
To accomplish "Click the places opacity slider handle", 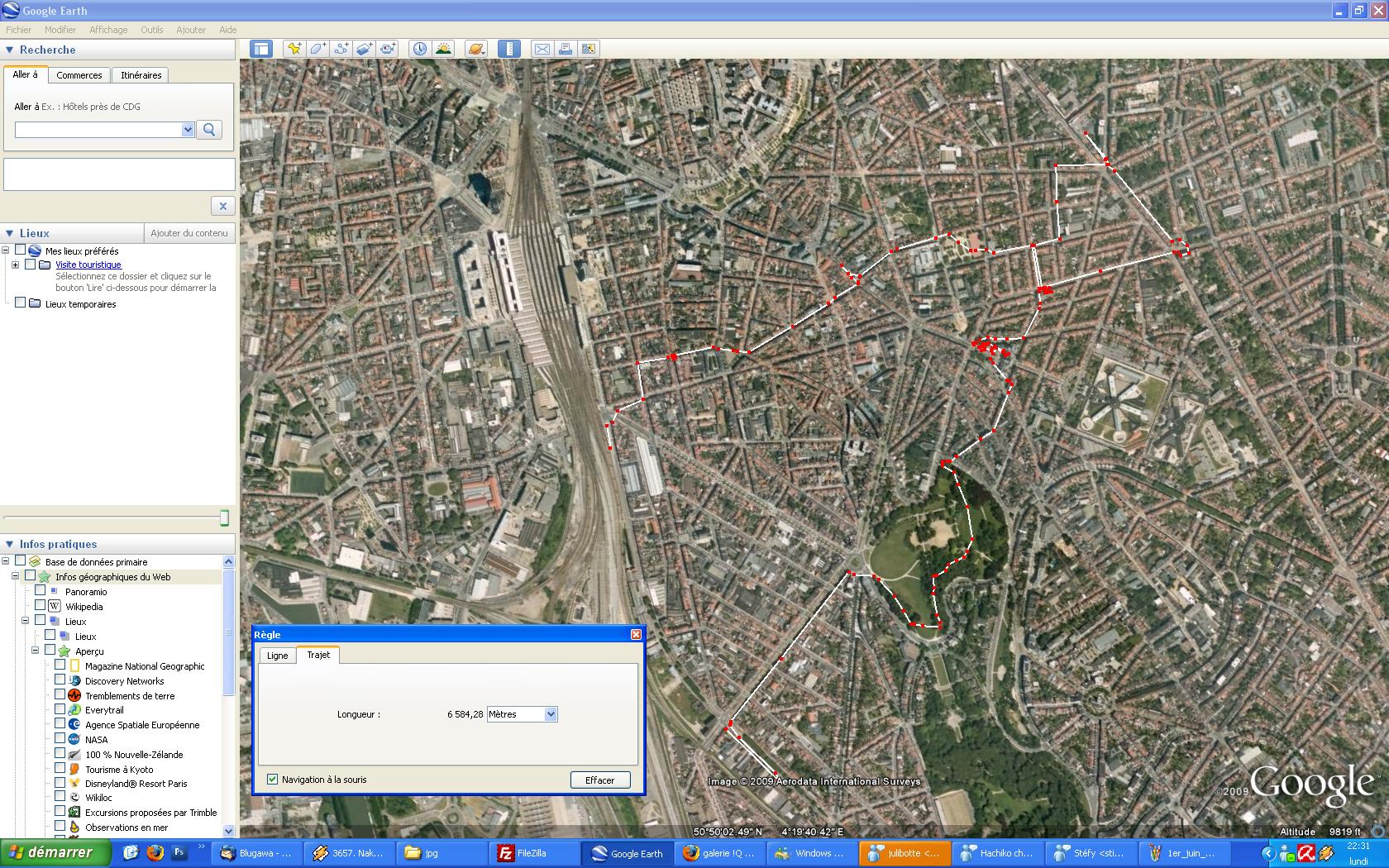I will click(224, 518).
